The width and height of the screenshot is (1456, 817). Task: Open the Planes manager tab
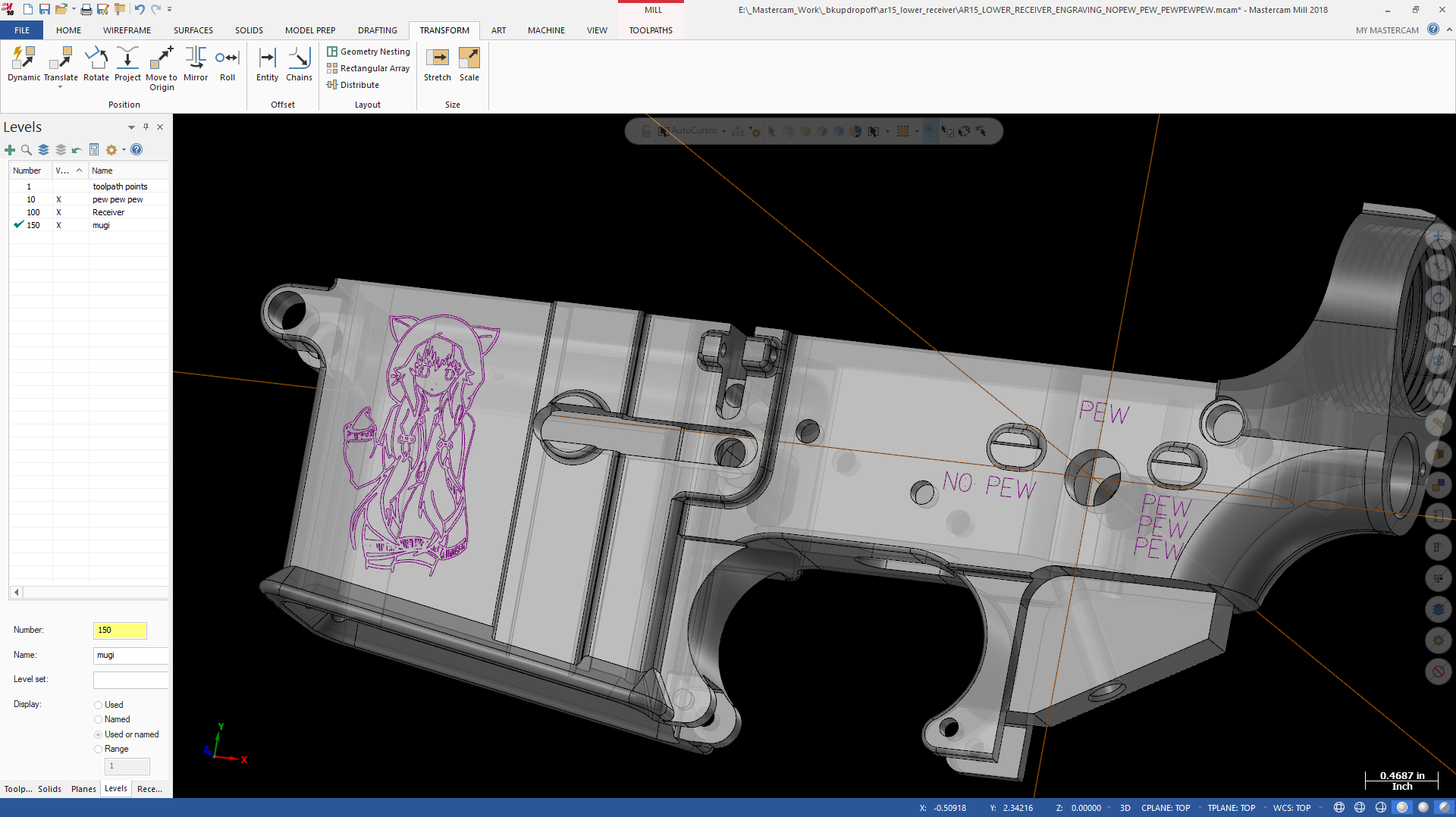(83, 789)
